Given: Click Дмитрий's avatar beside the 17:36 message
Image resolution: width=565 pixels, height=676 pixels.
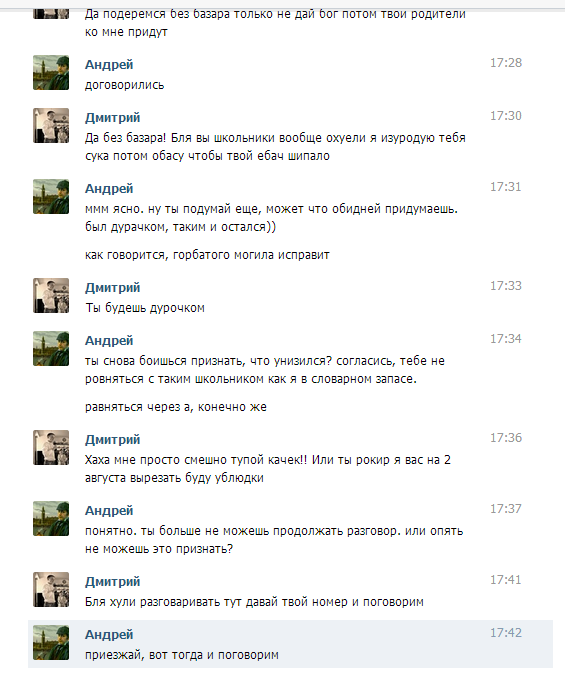Looking at the screenshot, I should coord(51,448).
